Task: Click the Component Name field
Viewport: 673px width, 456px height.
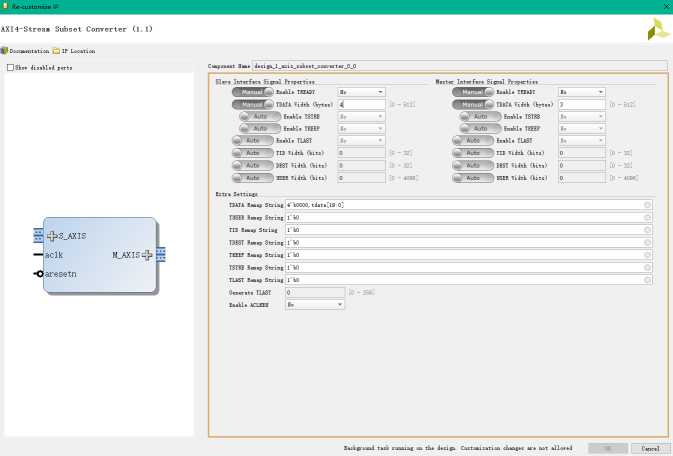Action: click(x=459, y=66)
